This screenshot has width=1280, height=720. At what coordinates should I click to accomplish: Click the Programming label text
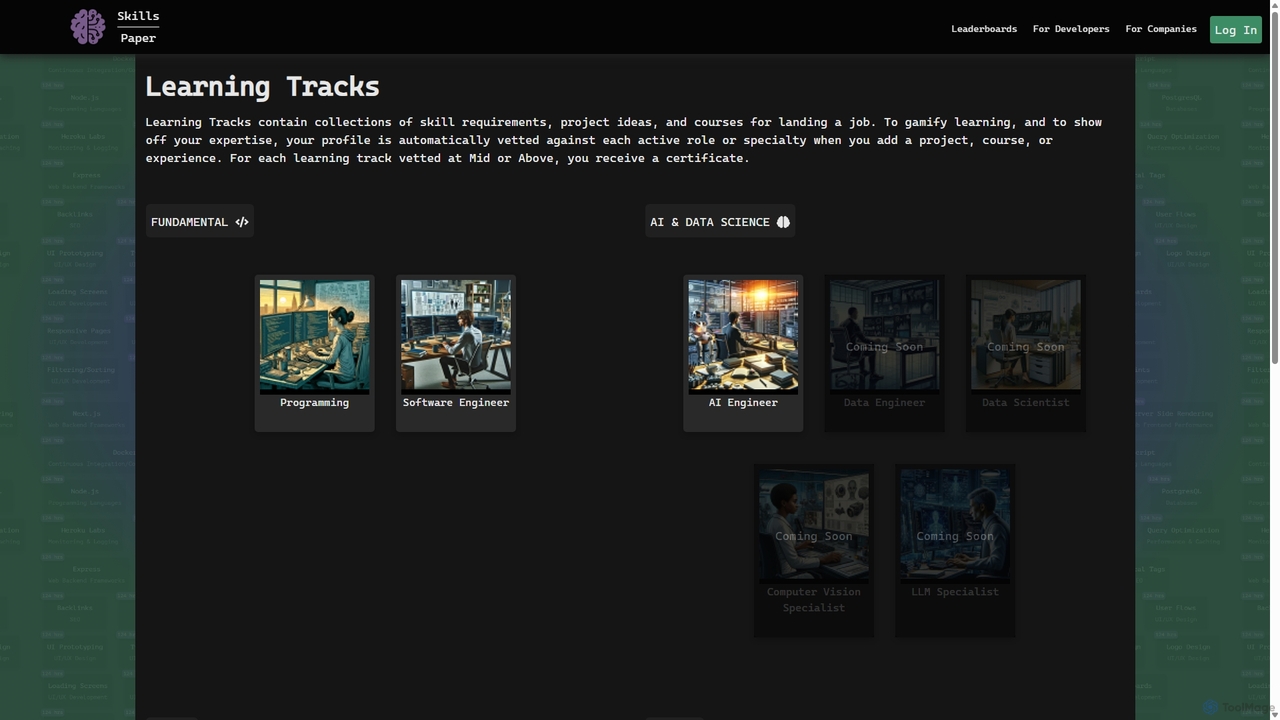[315, 403]
